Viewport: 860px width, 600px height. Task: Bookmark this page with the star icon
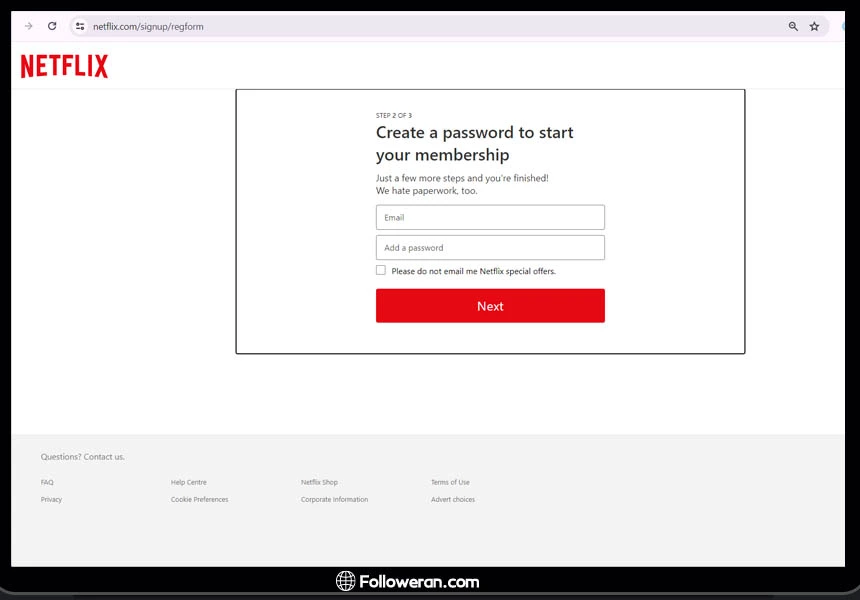[814, 26]
